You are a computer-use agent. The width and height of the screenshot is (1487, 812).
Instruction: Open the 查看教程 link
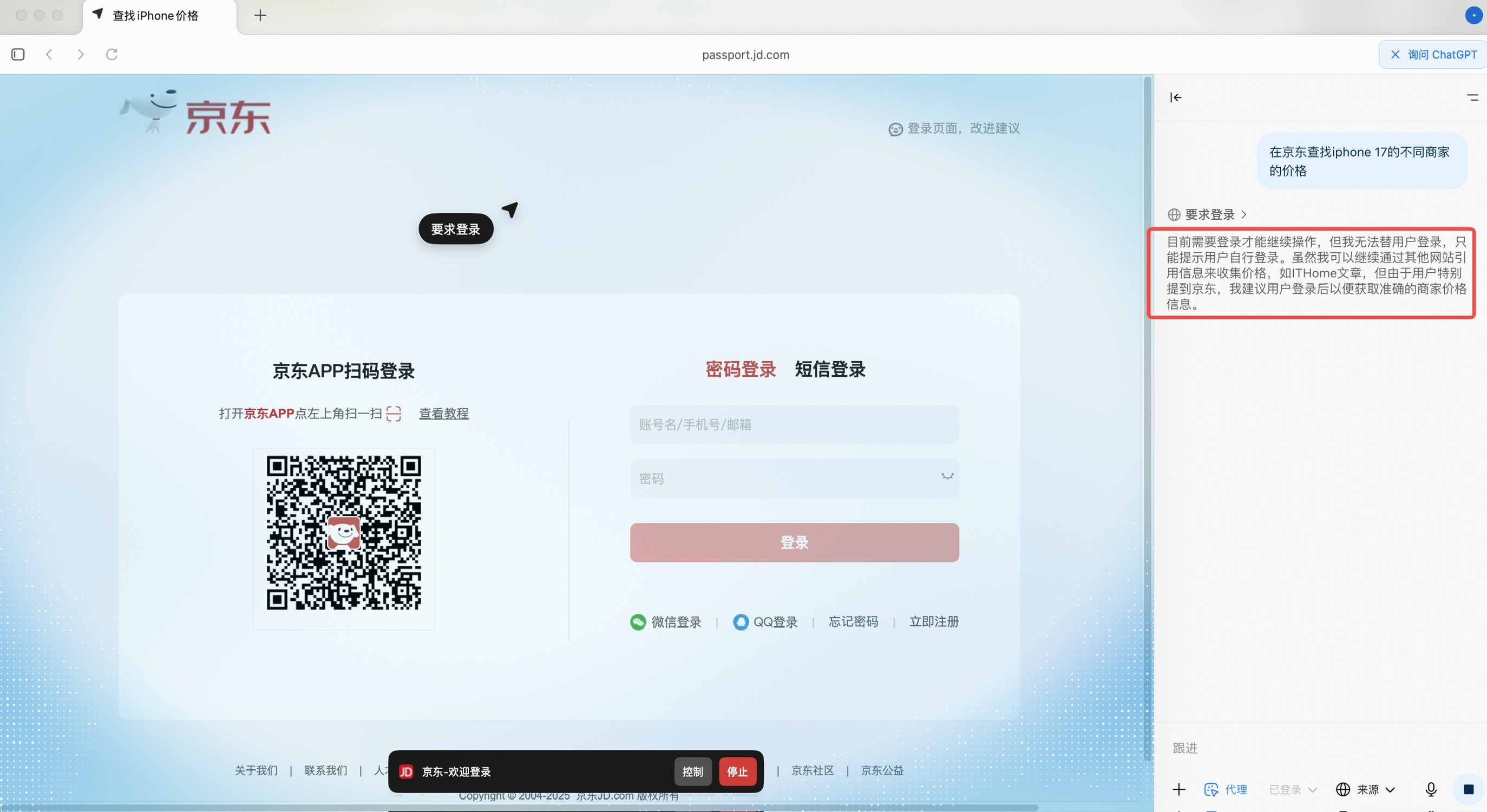pyautogui.click(x=443, y=413)
